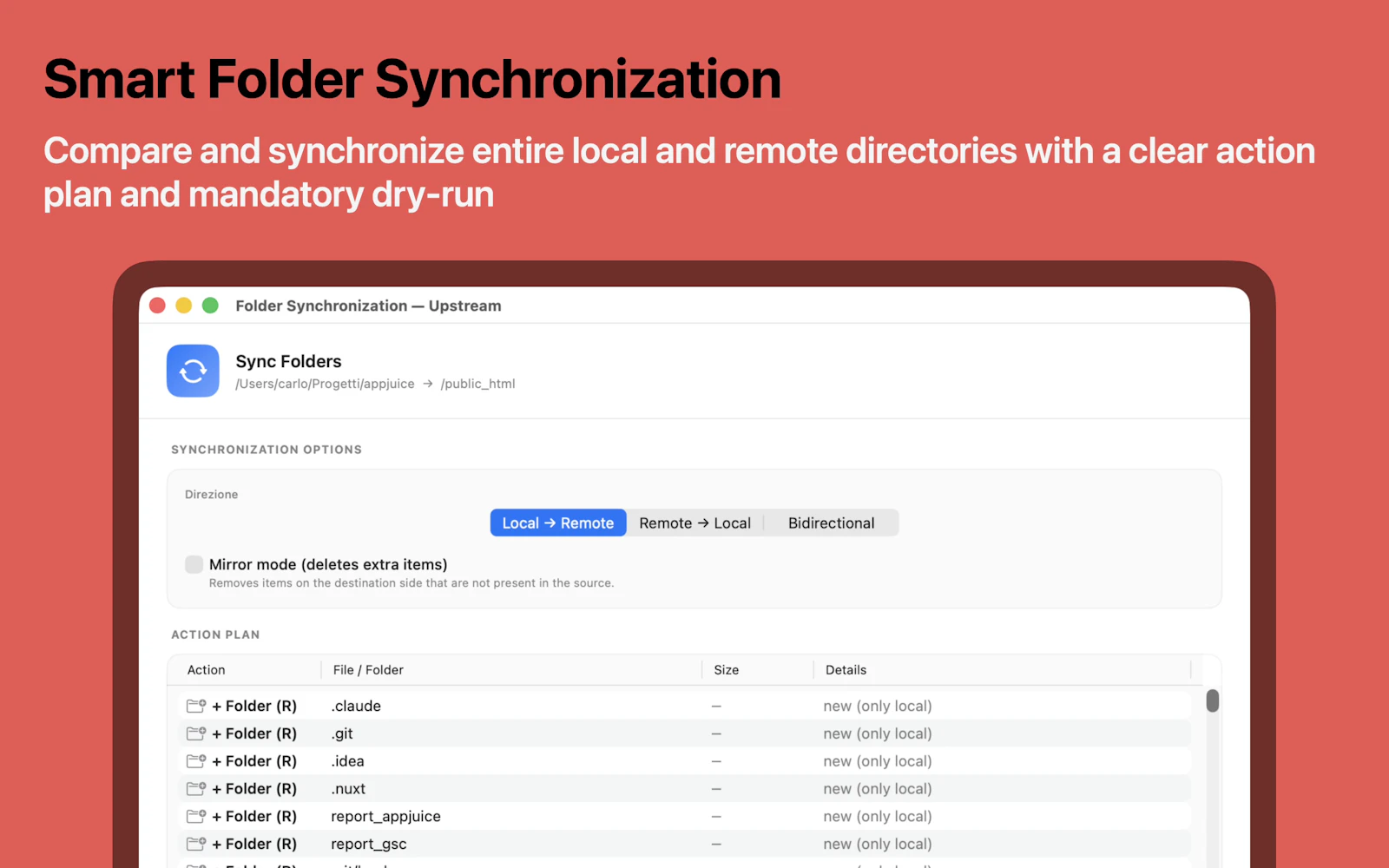The width and height of the screenshot is (1389, 868).
Task: Click the add-folder icon for report_appjuice
Action: (196, 817)
